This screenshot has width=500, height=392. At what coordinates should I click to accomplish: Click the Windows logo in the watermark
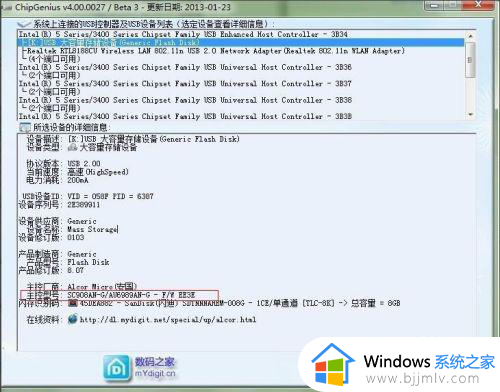pyautogui.click(x=332, y=365)
